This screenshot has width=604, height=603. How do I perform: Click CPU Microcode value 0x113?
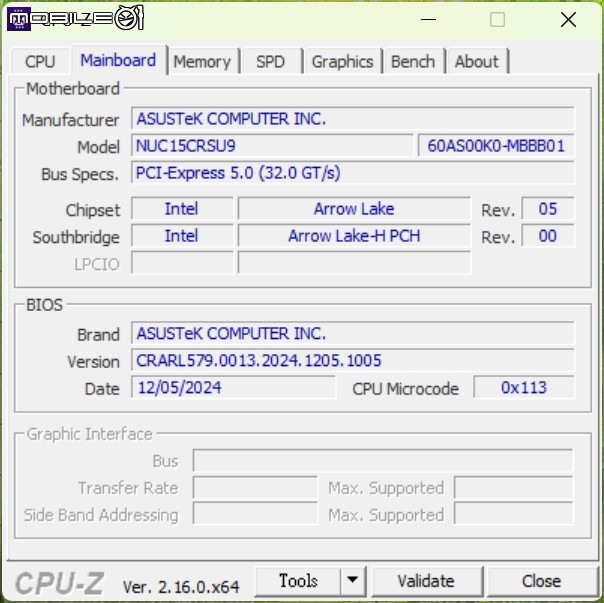click(x=524, y=387)
